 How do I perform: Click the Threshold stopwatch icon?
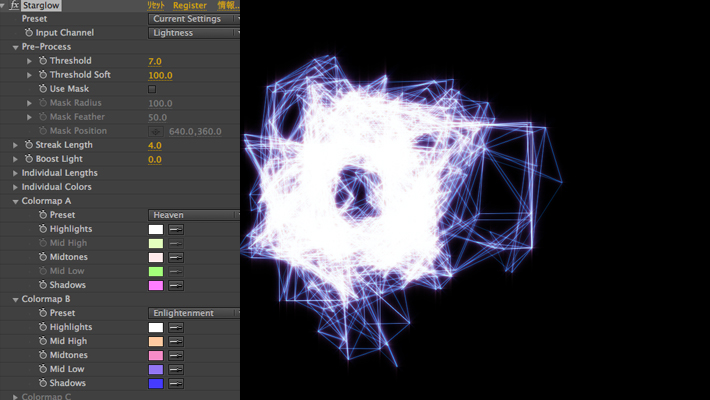pos(43,61)
